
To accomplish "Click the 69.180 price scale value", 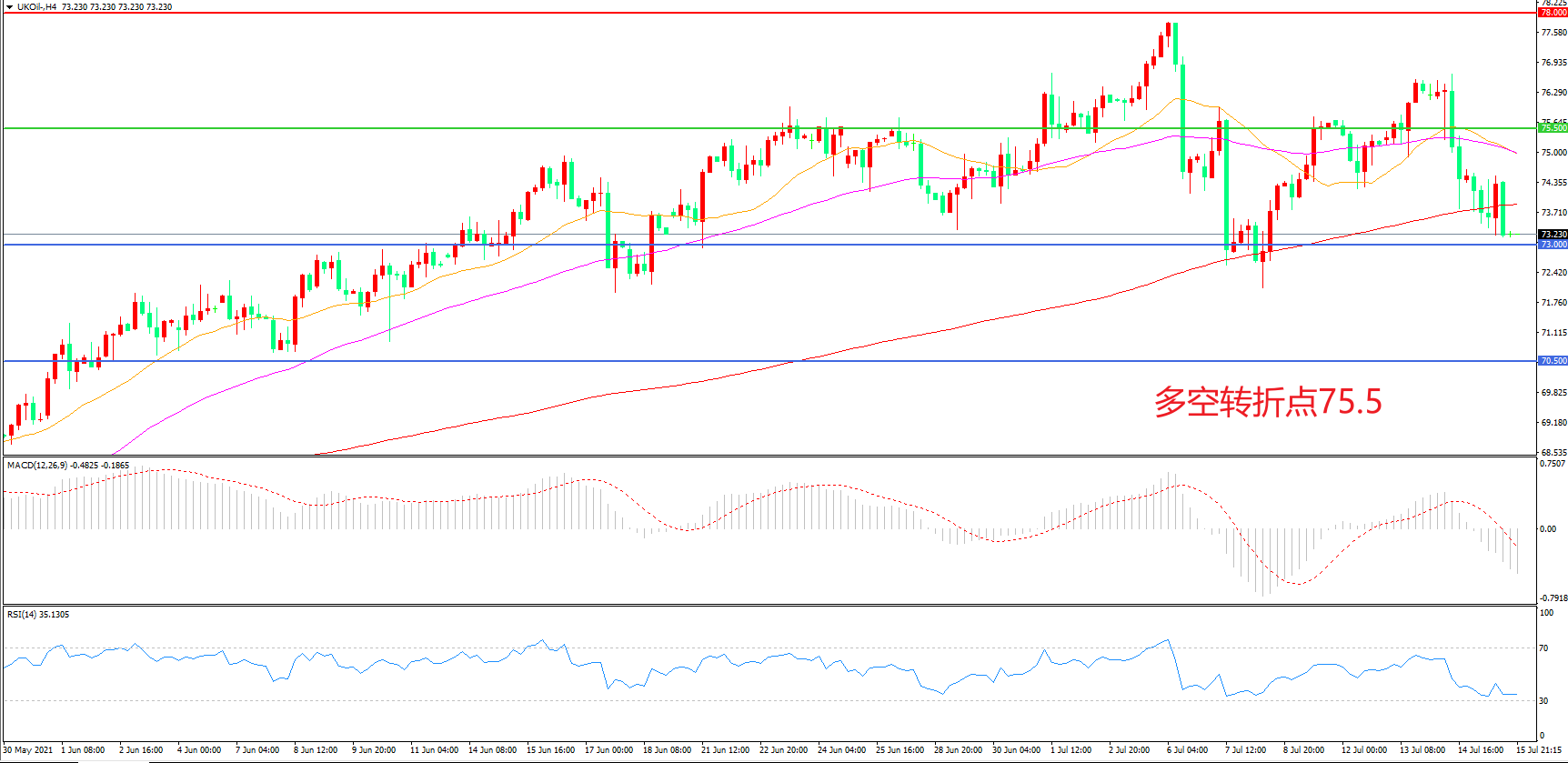I will coord(1553,423).
